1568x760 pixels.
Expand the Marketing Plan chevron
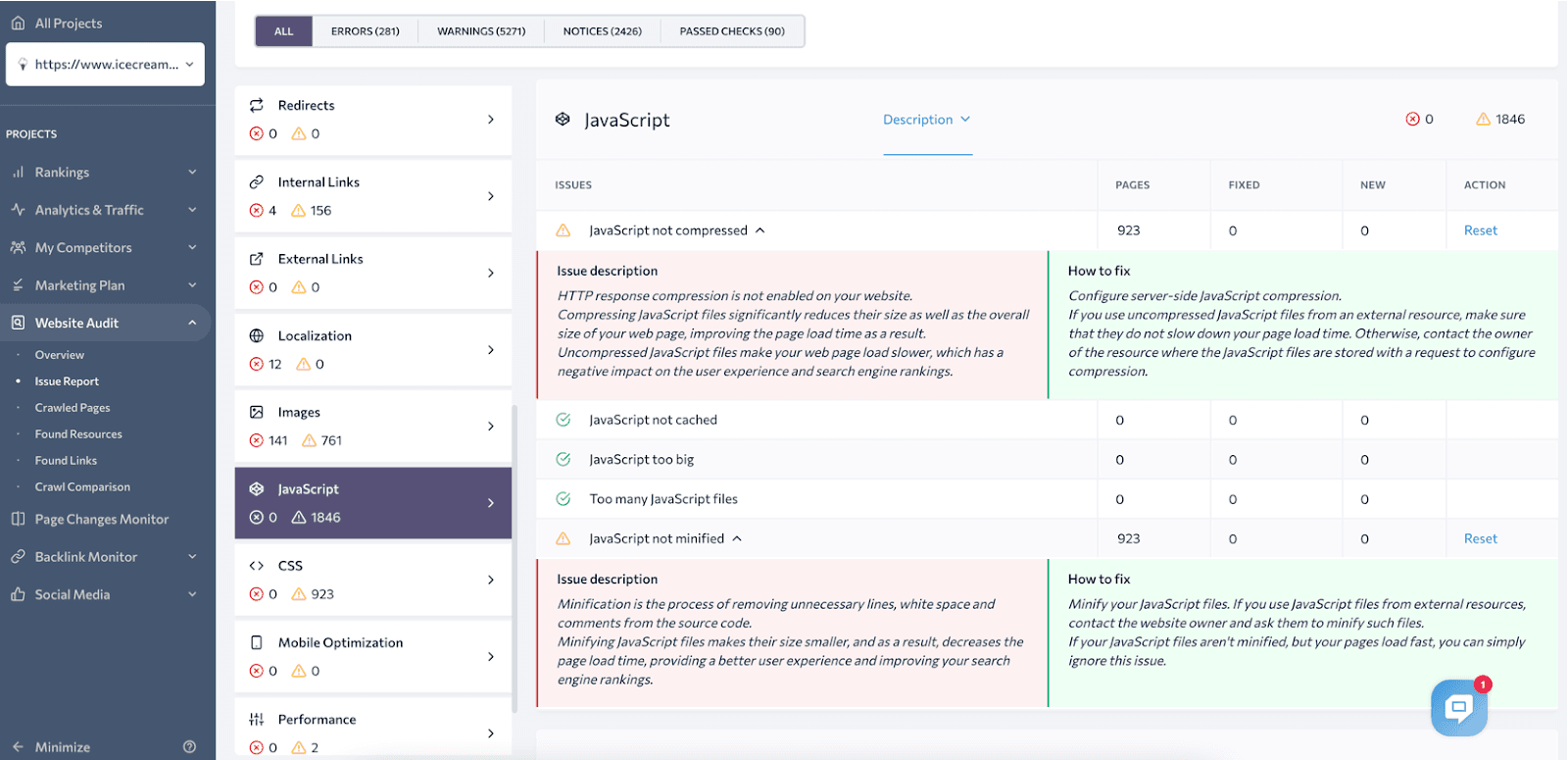[192, 285]
